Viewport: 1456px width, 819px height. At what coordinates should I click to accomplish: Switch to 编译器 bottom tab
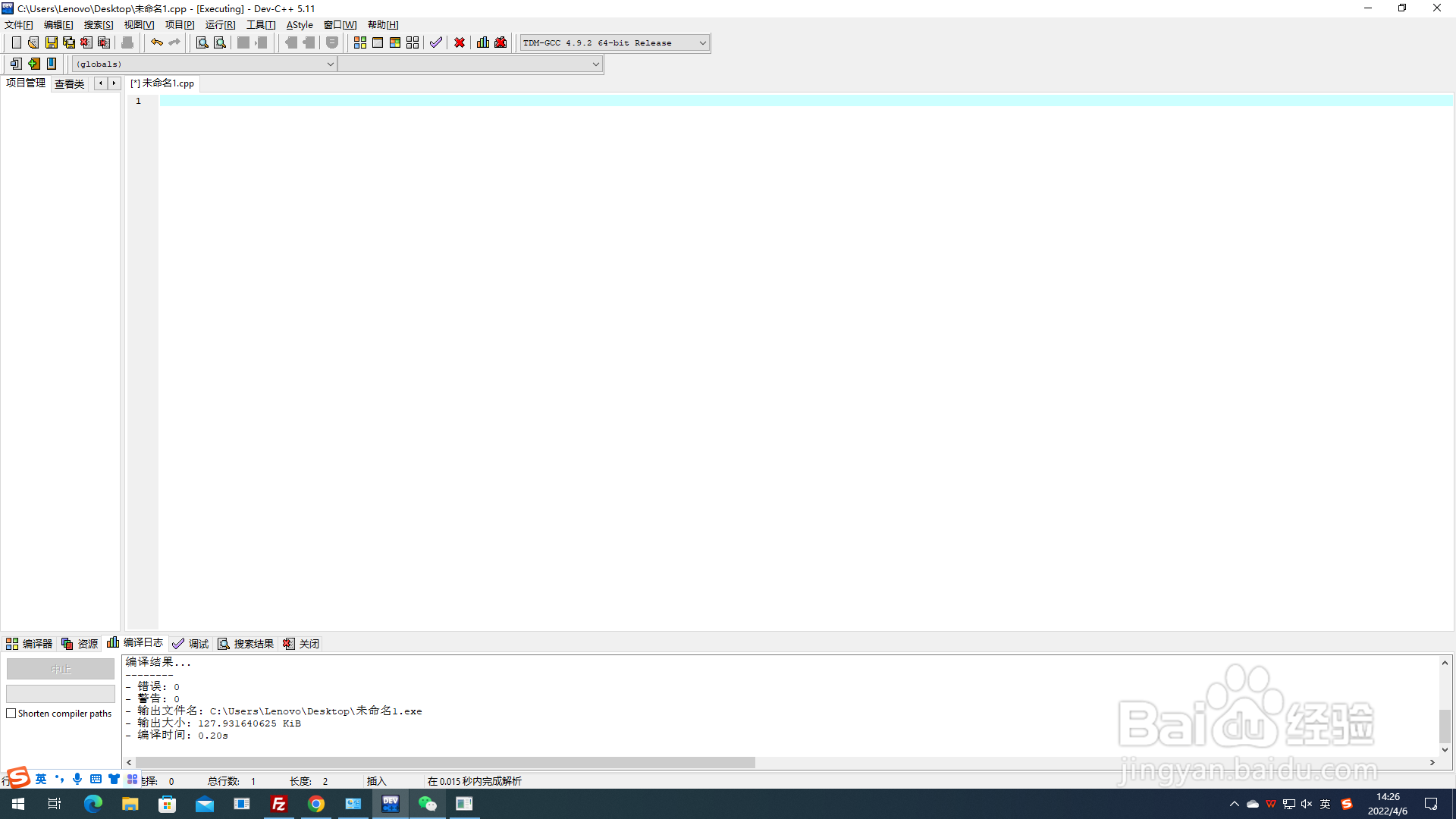point(30,644)
